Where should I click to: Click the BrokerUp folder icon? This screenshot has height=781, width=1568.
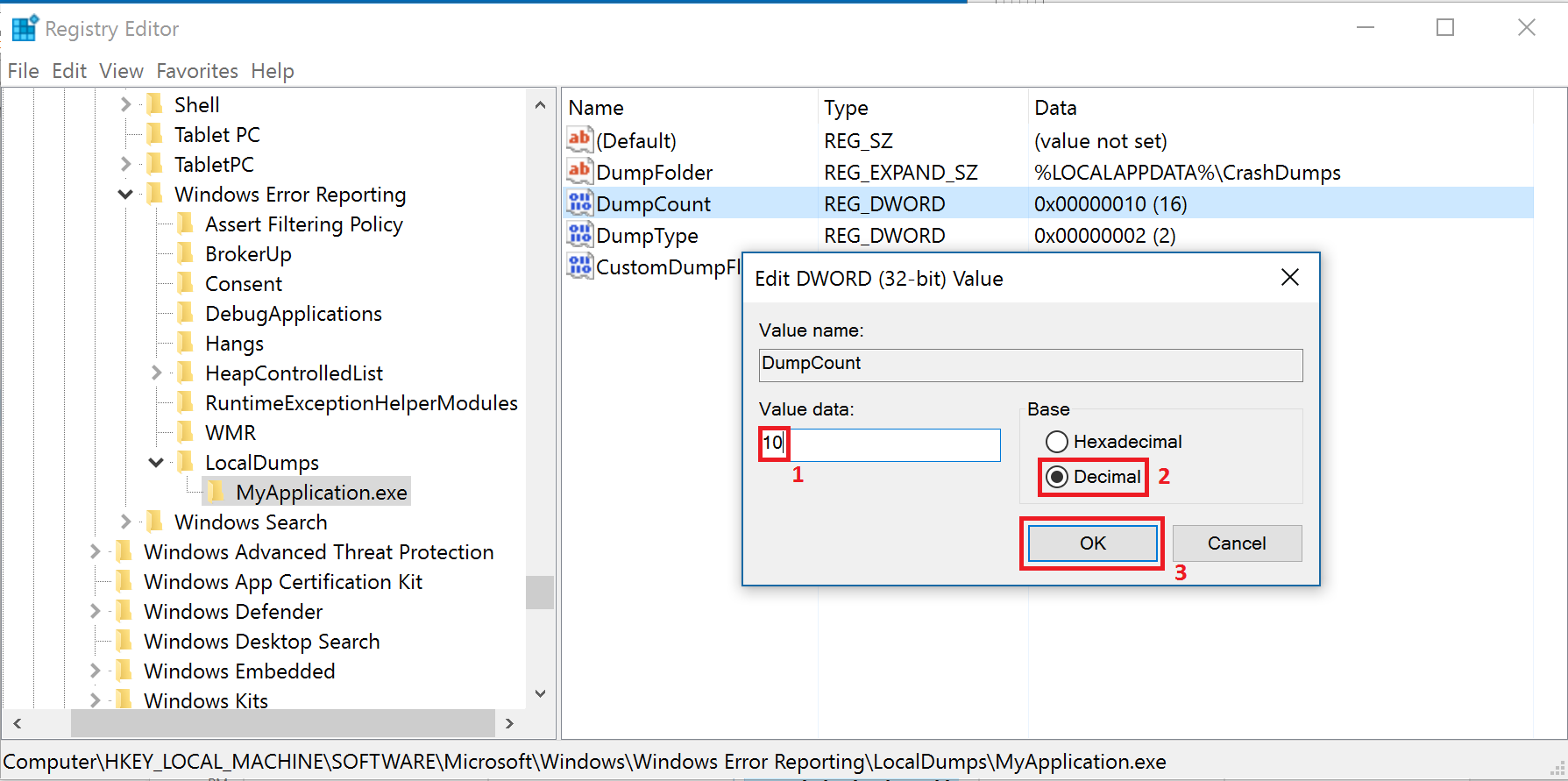[x=186, y=253]
